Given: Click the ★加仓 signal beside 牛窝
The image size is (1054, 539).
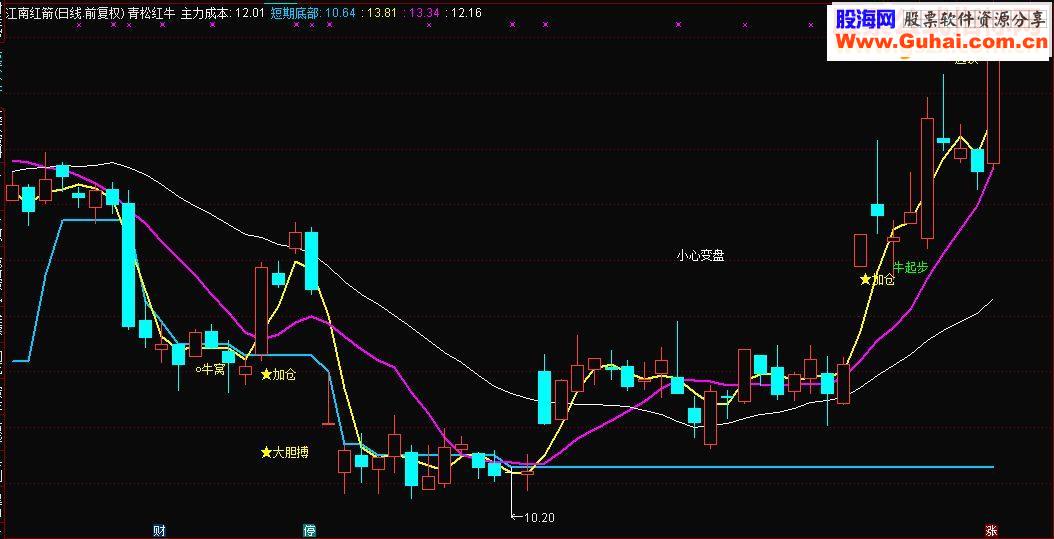Looking at the screenshot, I should (278, 374).
